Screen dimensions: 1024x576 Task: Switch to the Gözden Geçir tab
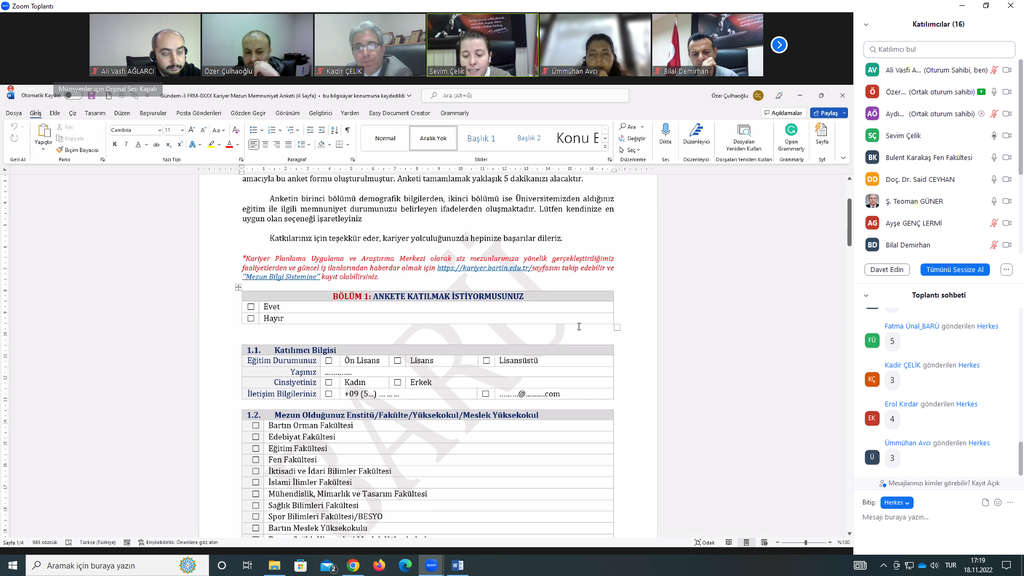pos(248,113)
